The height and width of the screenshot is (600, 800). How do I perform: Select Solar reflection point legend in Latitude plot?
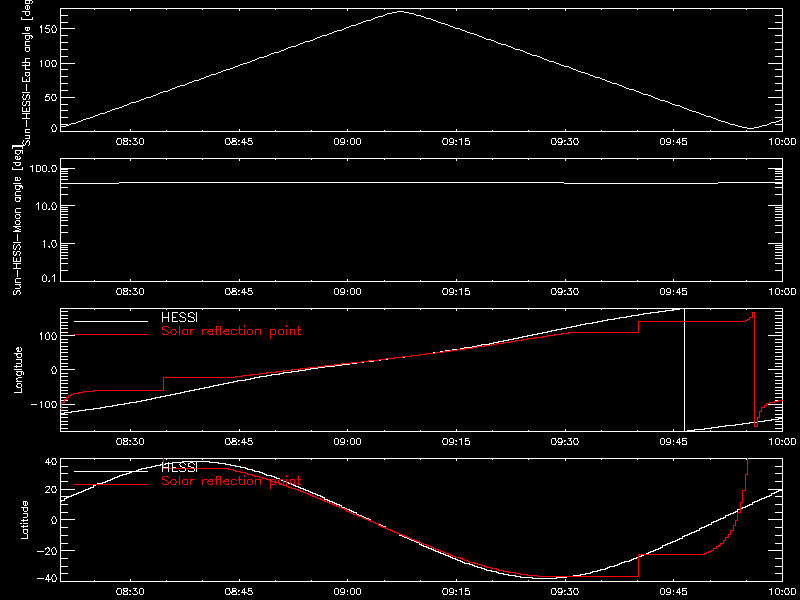[x=231, y=481]
